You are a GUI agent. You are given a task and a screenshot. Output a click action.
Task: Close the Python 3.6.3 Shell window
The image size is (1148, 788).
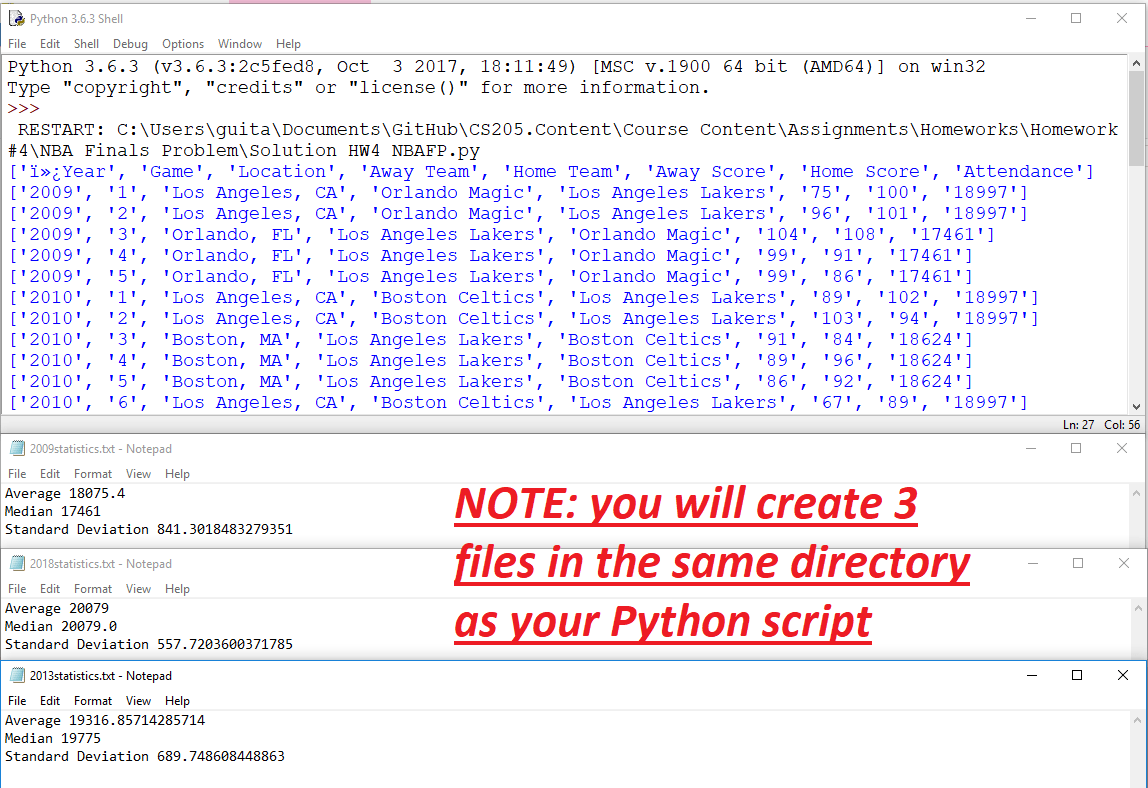tap(1122, 18)
